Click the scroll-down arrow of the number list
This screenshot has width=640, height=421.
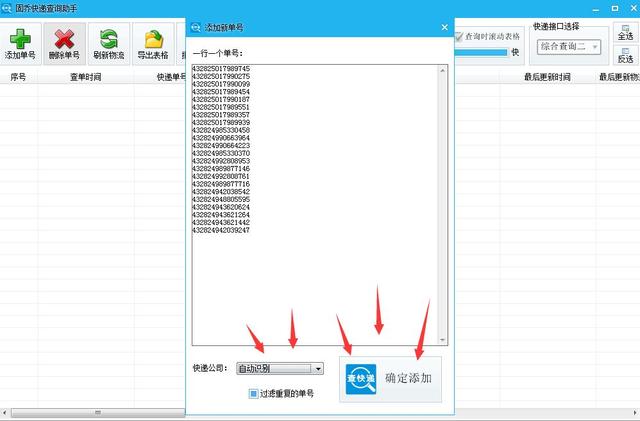pos(442,339)
